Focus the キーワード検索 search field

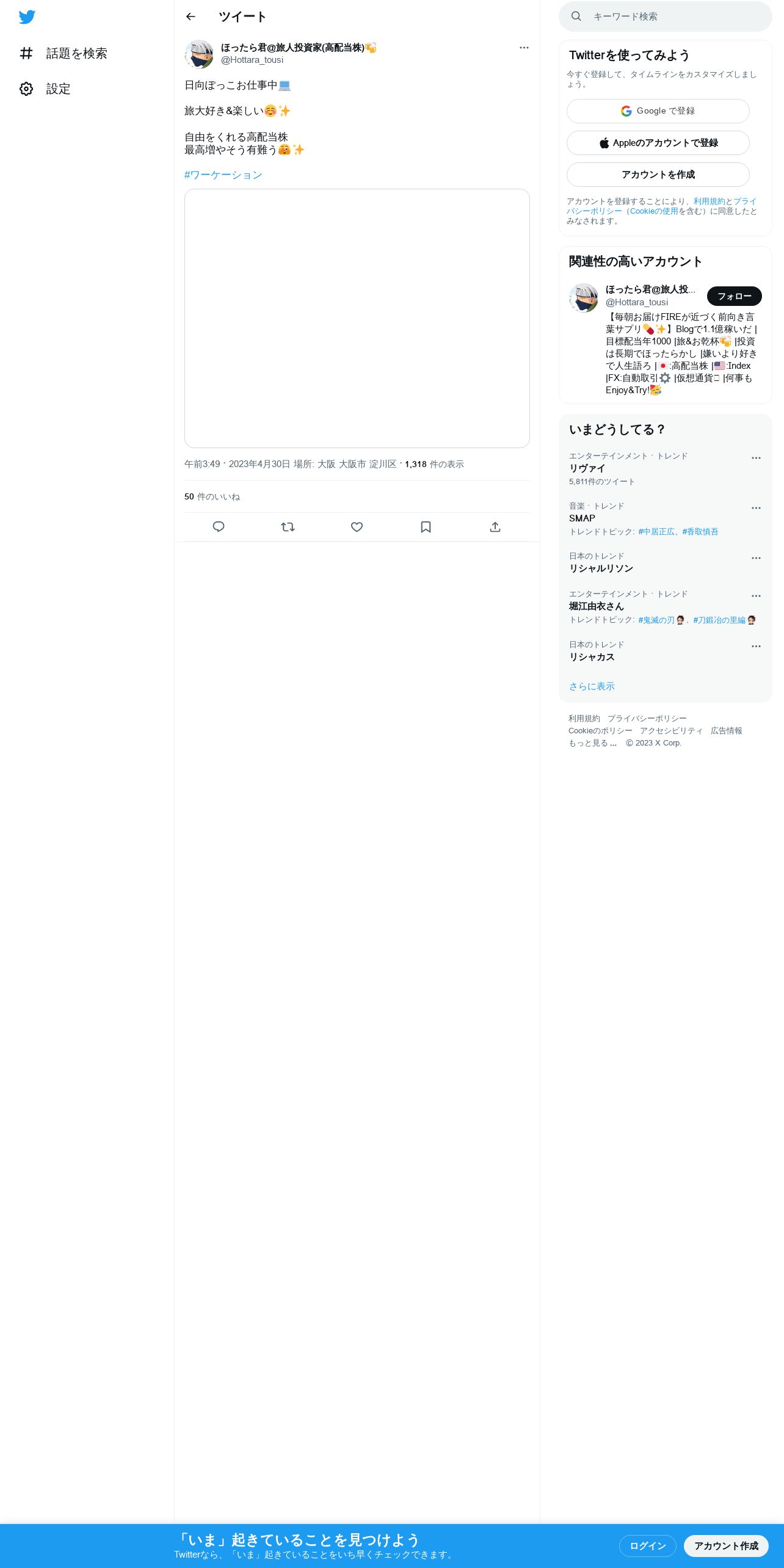[666, 16]
